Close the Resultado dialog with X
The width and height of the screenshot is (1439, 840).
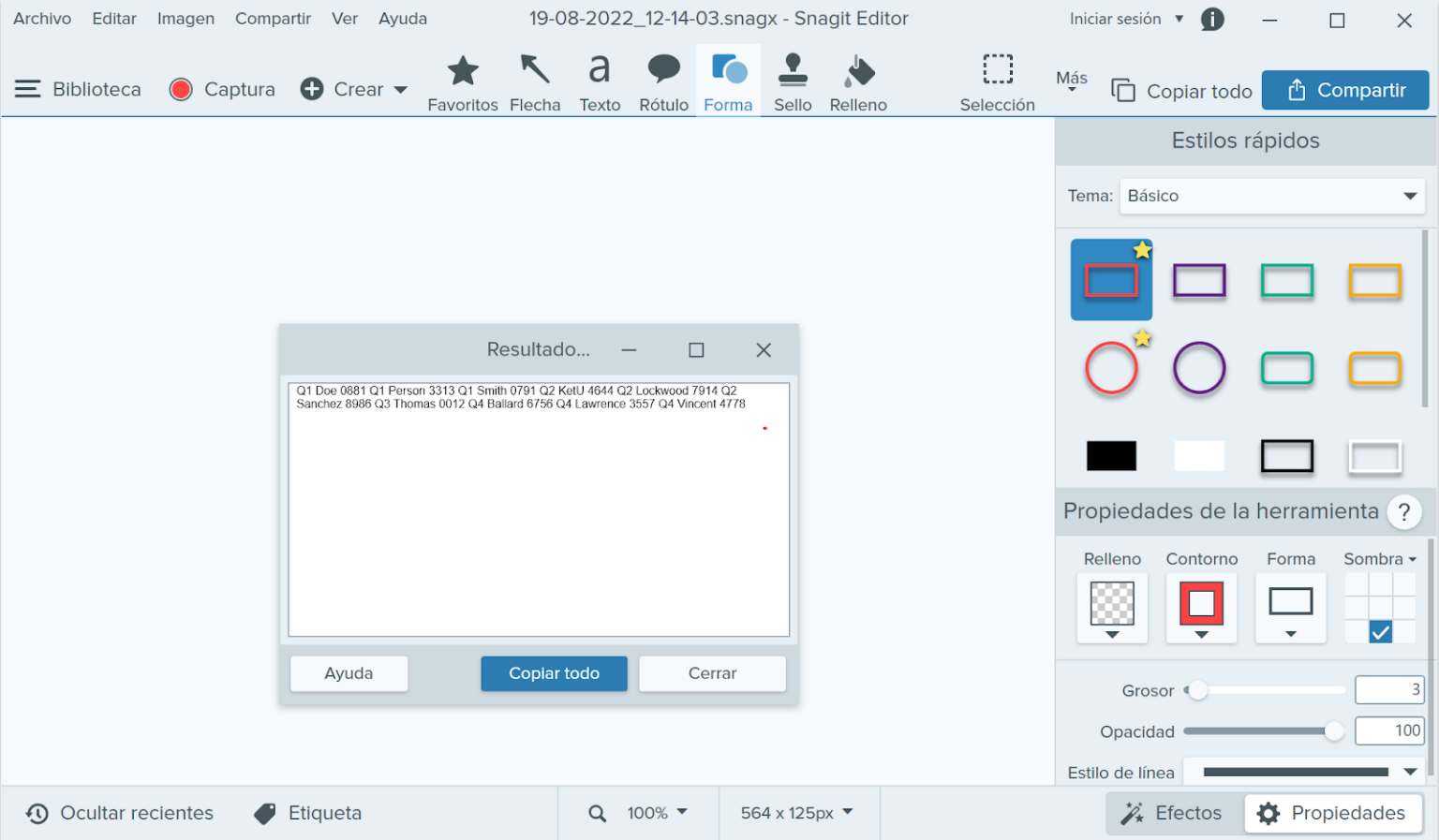(764, 349)
